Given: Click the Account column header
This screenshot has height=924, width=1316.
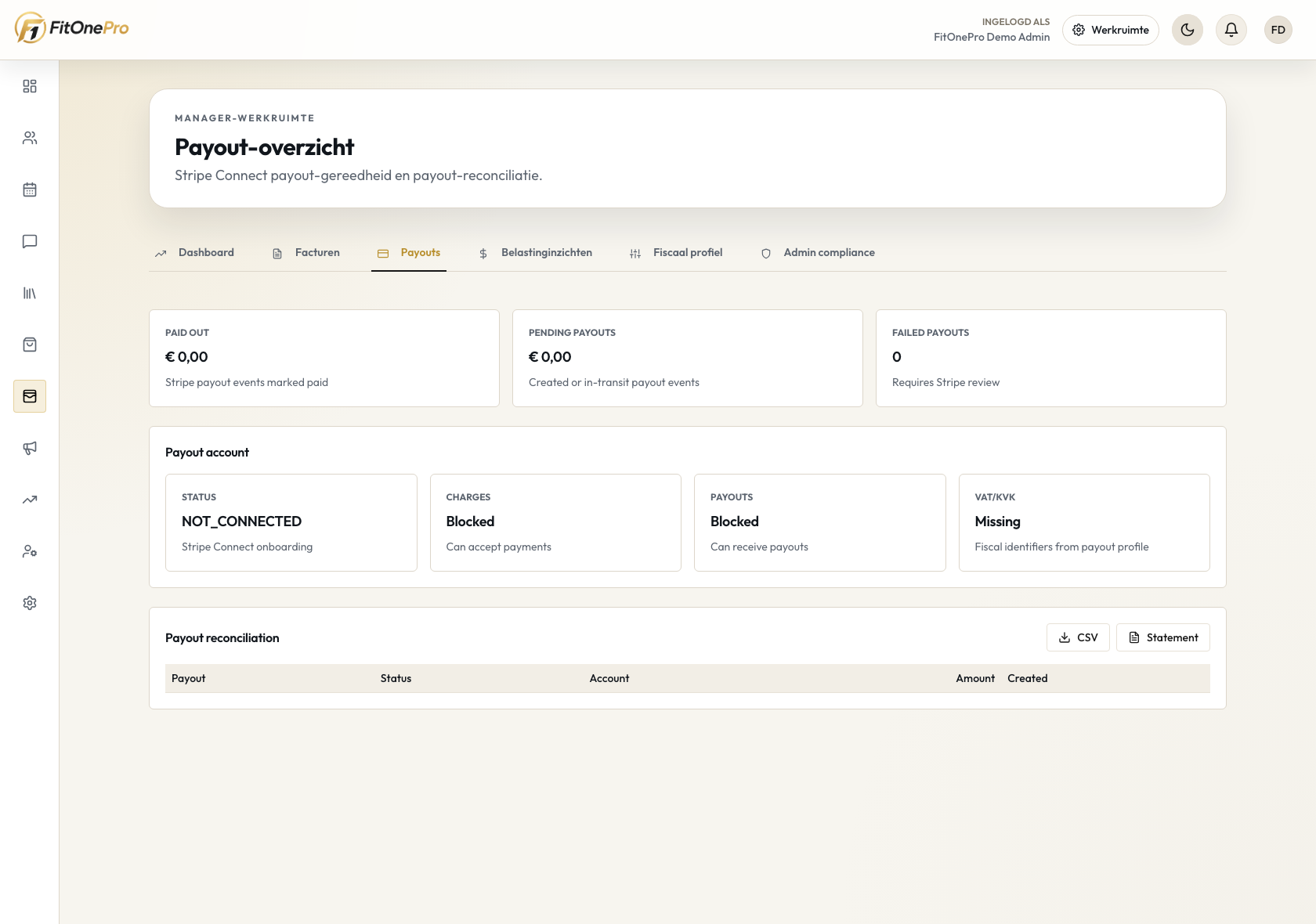Looking at the screenshot, I should click(609, 678).
